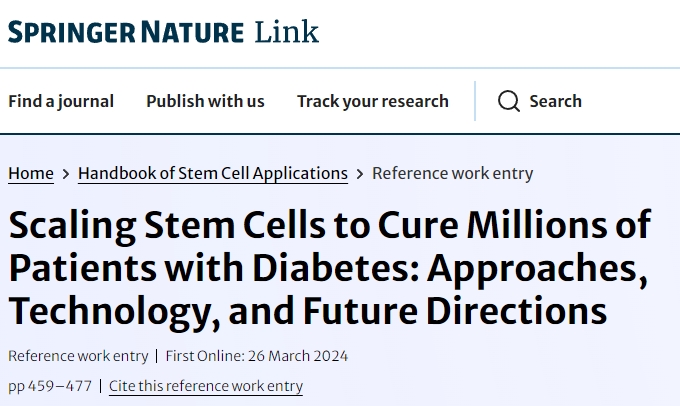
Task: Go to 'Track your research'
Action: coord(372,101)
